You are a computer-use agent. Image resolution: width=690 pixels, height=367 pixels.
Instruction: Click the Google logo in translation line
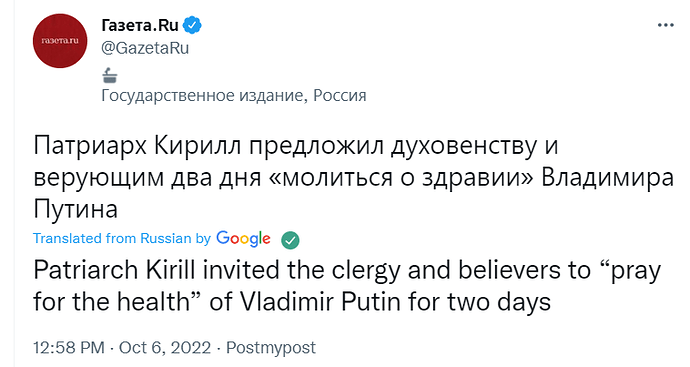(243, 239)
